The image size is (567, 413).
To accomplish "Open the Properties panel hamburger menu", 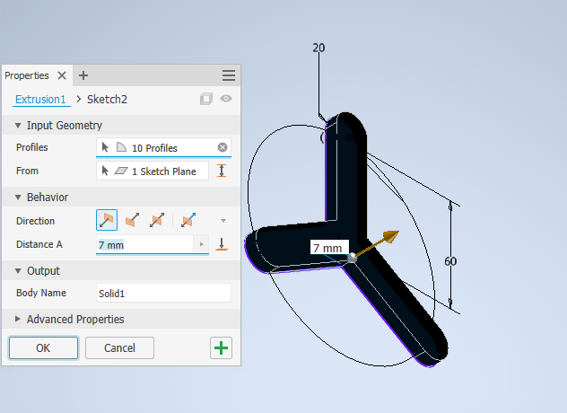I will click(x=229, y=76).
